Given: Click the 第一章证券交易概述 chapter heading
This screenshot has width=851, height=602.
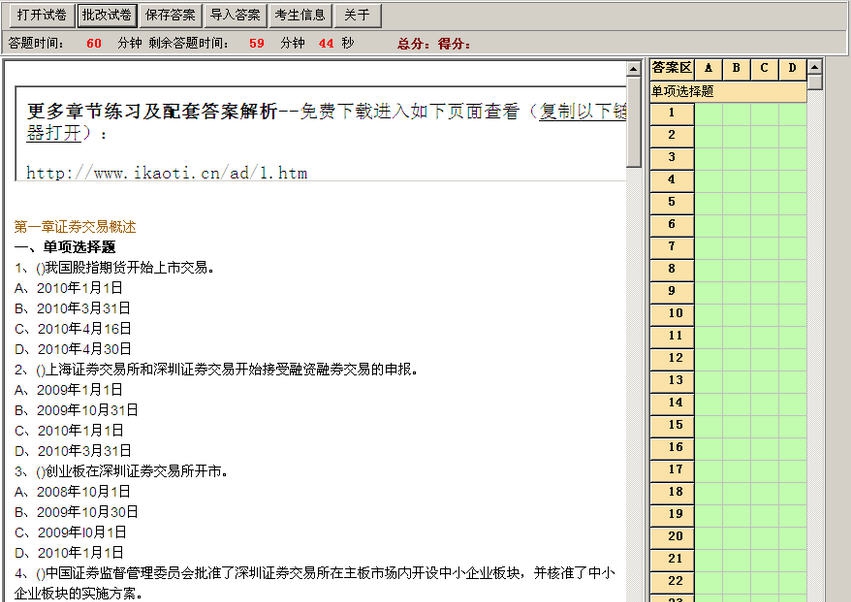Looking at the screenshot, I should click(75, 227).
